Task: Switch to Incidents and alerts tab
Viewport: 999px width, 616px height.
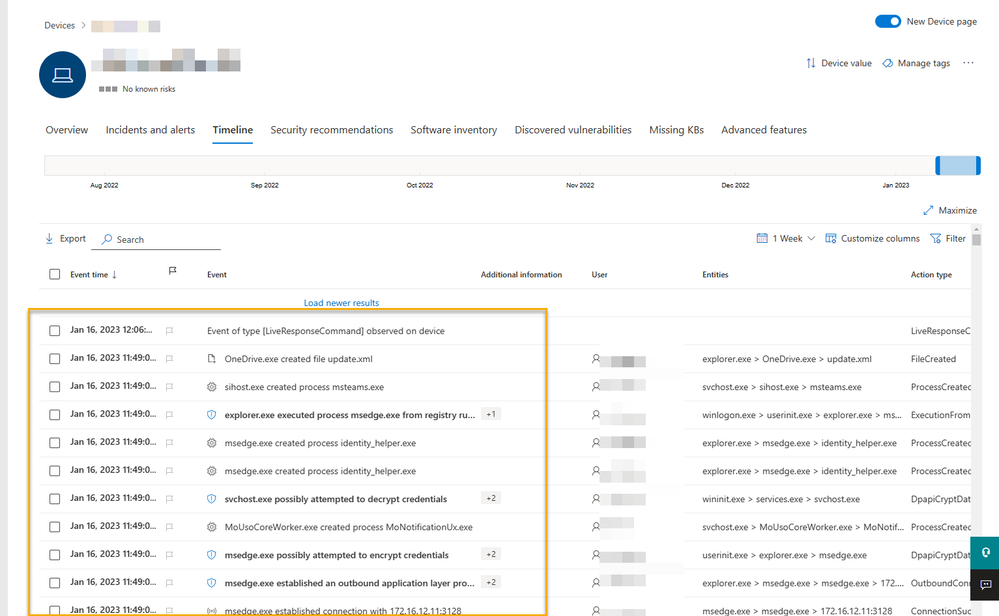Action: 150,130
